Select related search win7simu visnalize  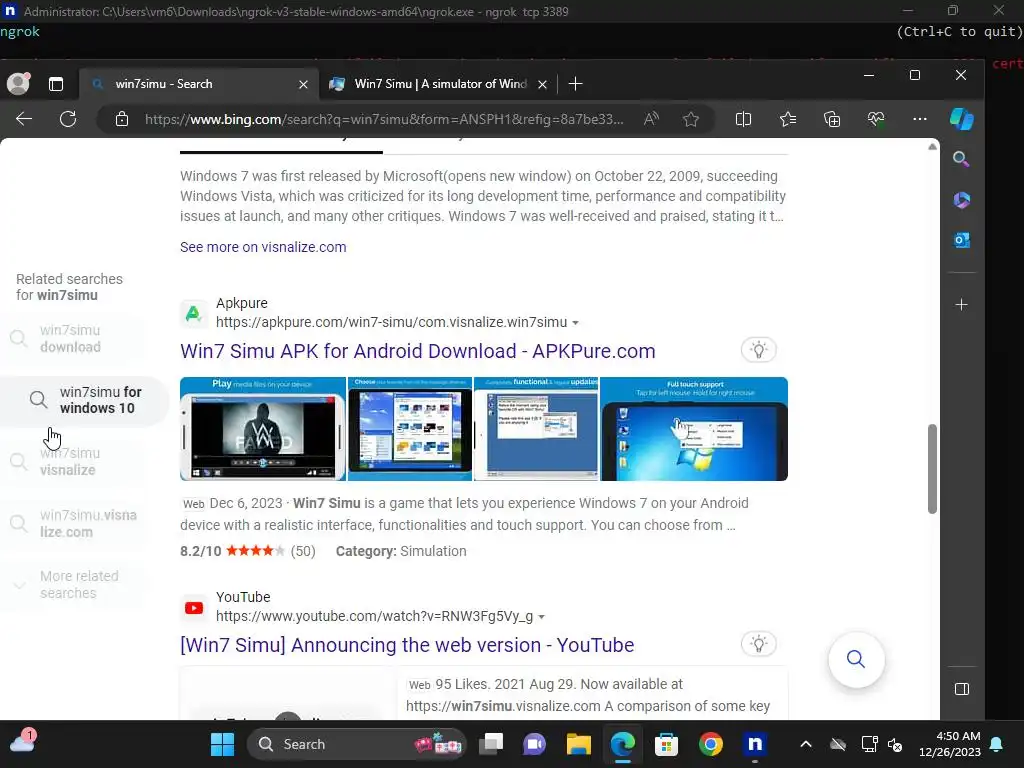pyautogui.click(x=72, y=461)
